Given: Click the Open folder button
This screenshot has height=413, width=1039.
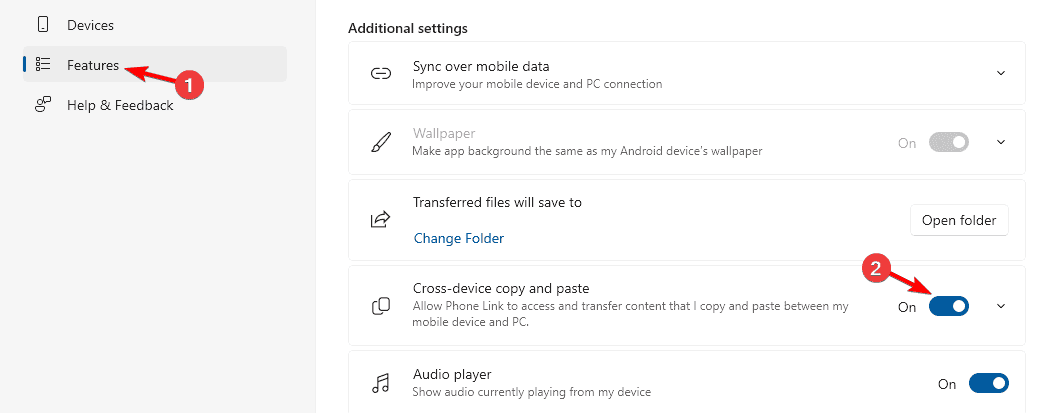Looking at the screenshot, I should (x=959, y=220).
